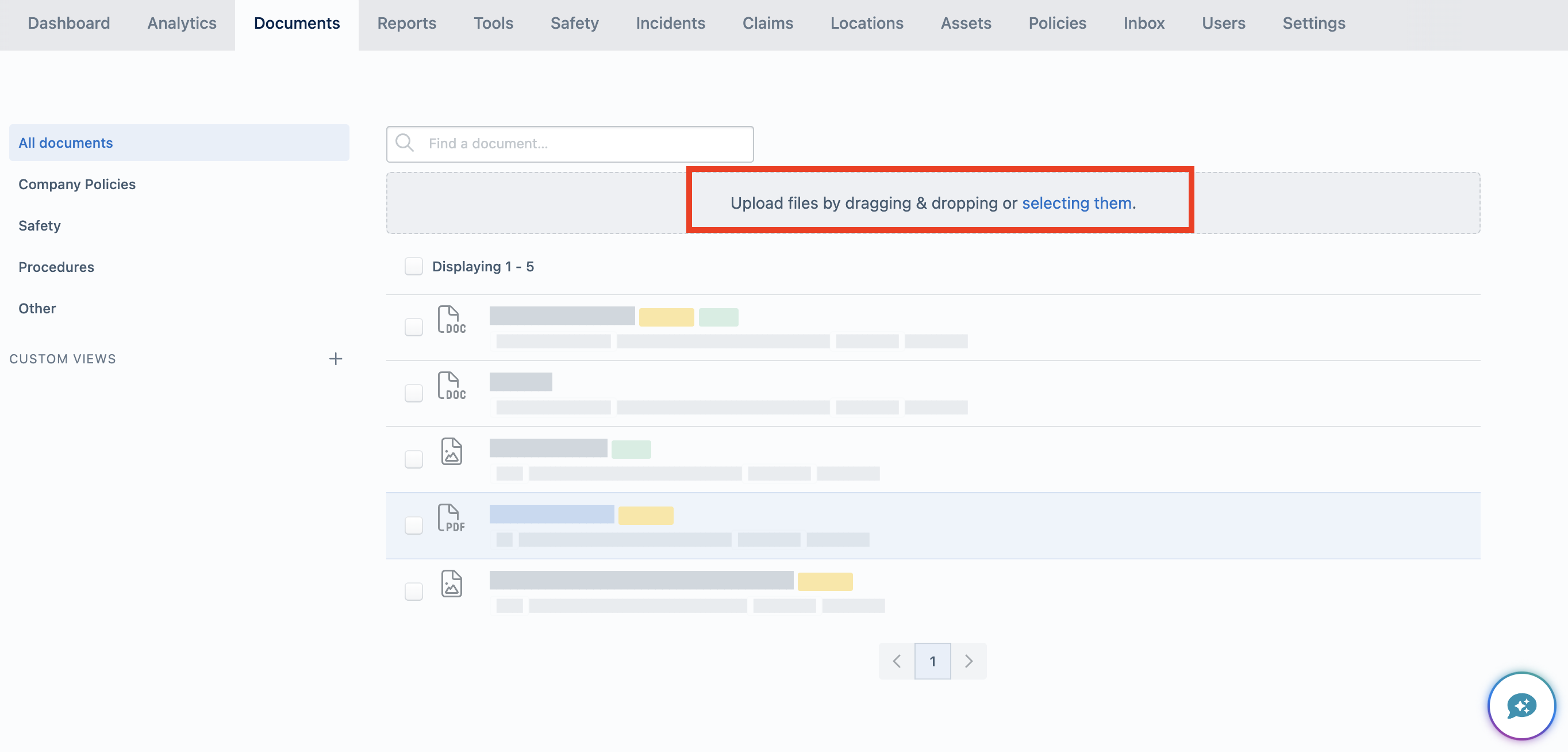Image resolution: width=1568 pixels, height=752 pixels.
Task: Open the Dashboard tab
Action: 69,23
